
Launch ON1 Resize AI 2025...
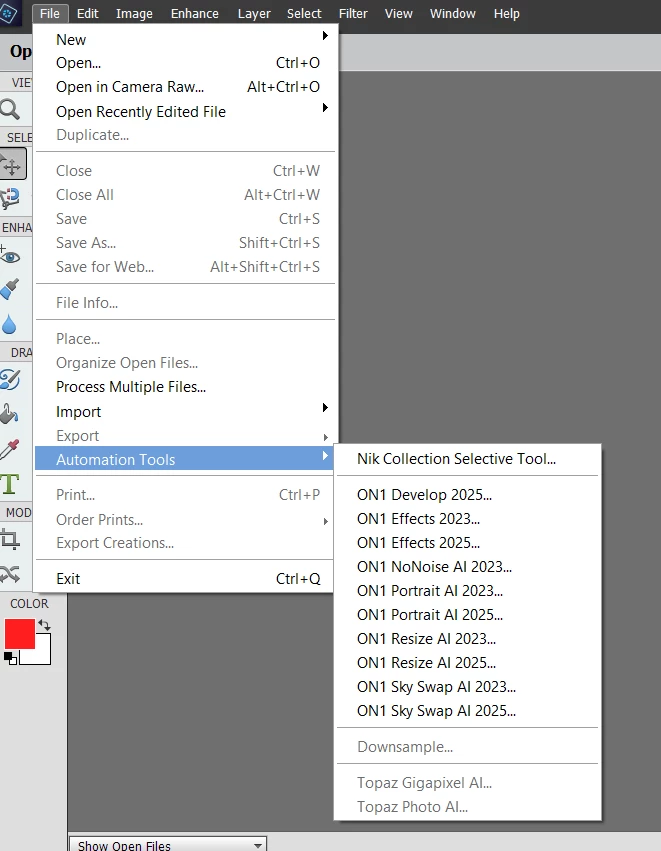point(468,662)
